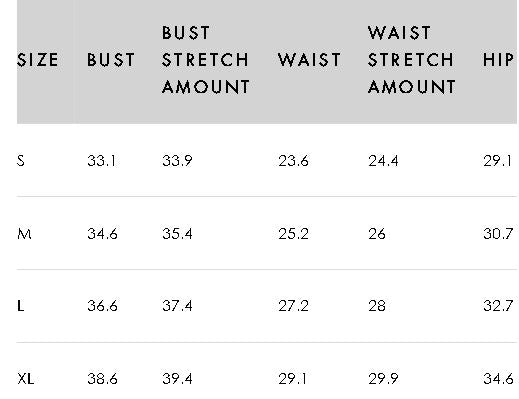
Task: Click the bust value 33.1
Action: [102, 161]
